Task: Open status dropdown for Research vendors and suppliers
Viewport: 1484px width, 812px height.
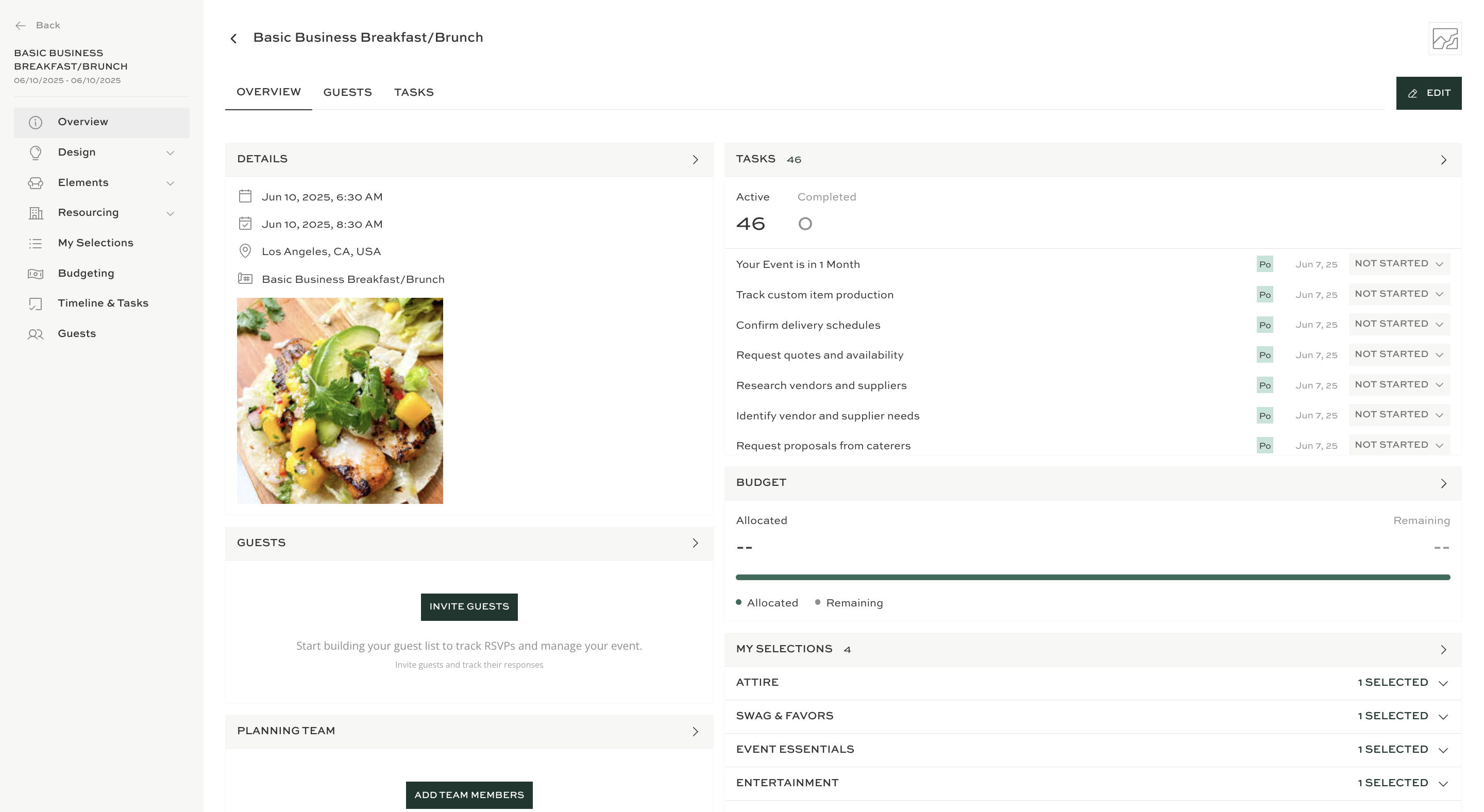Action: tap(1399, 385)
